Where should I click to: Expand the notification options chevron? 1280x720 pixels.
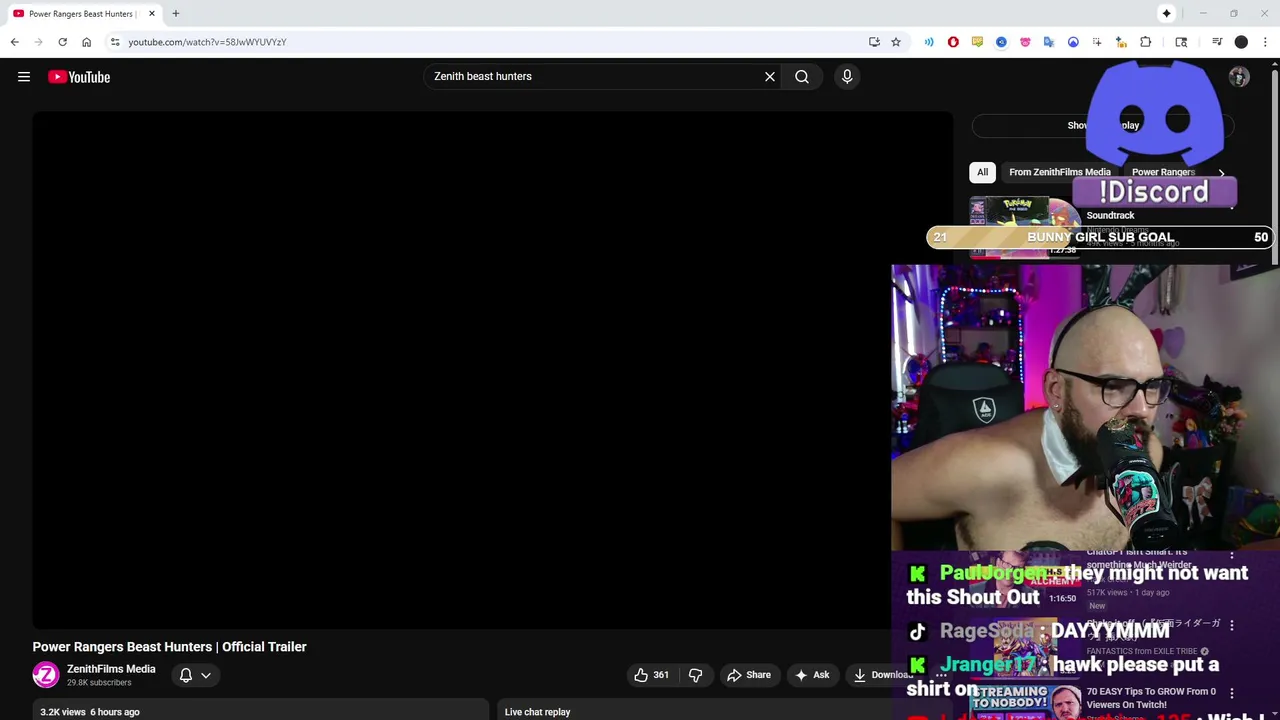[x=206, y=675]
